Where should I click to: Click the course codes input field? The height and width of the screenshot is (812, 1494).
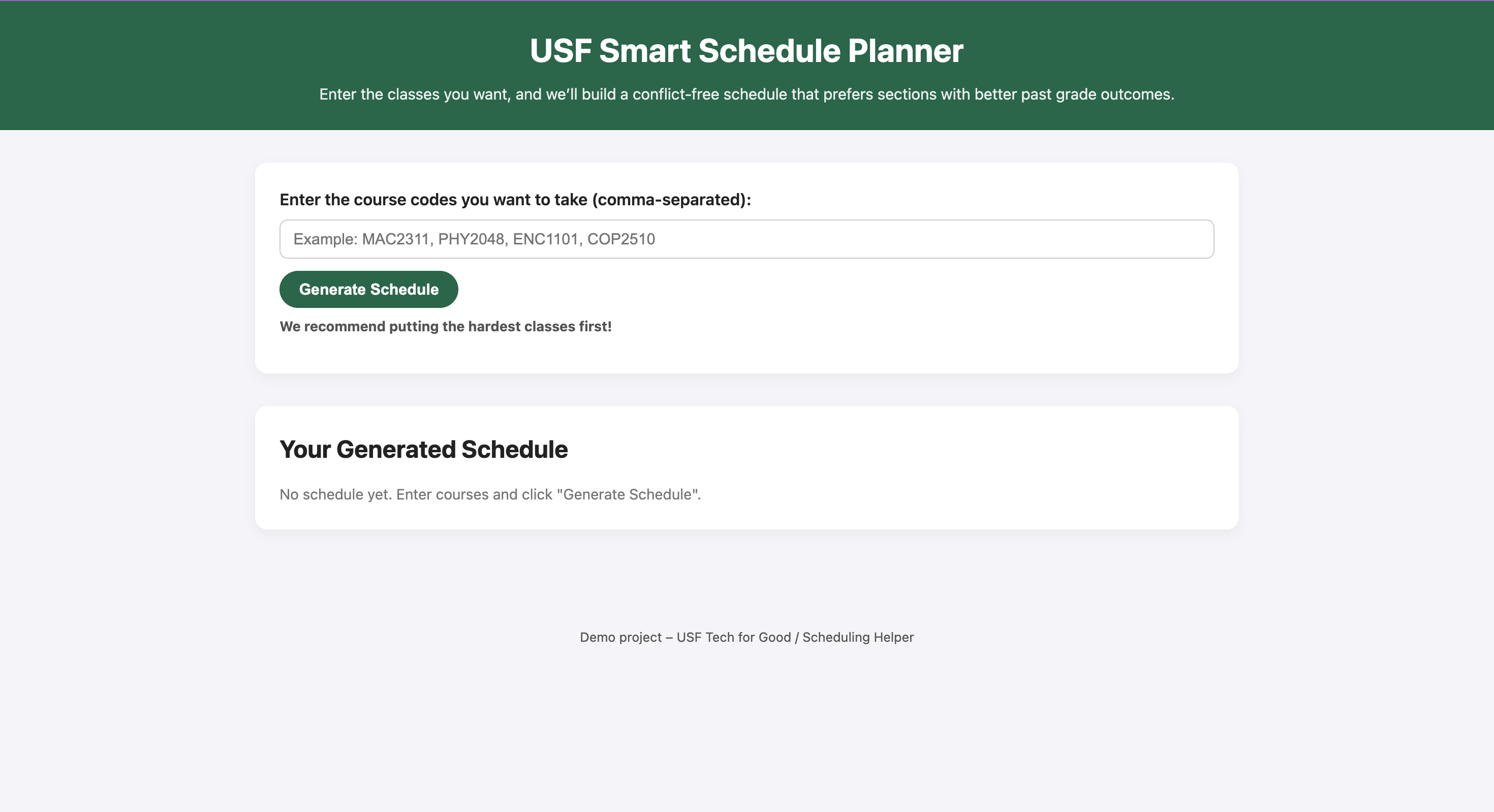[746, 239]
